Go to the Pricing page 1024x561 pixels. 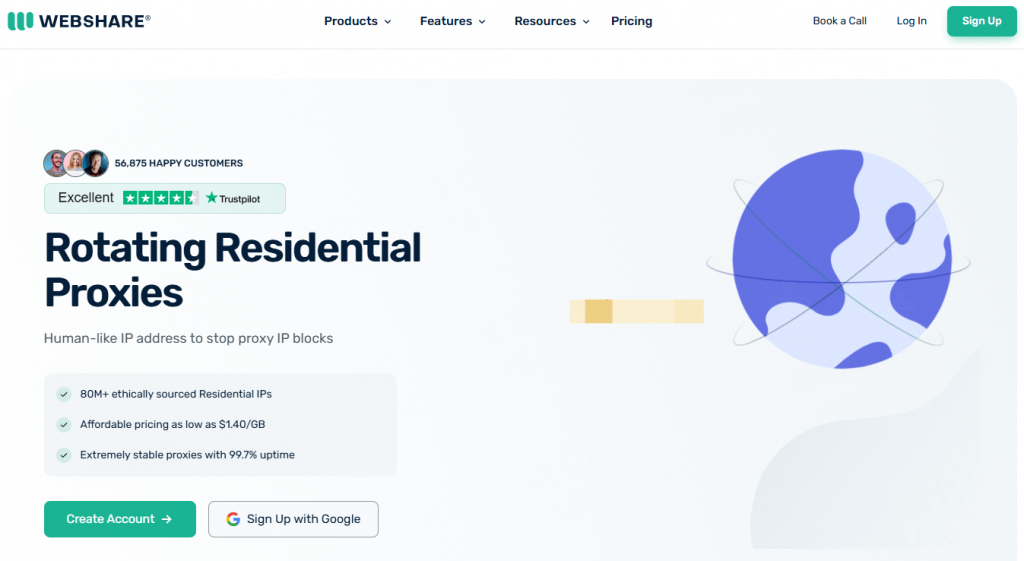[x=631, y=21]
